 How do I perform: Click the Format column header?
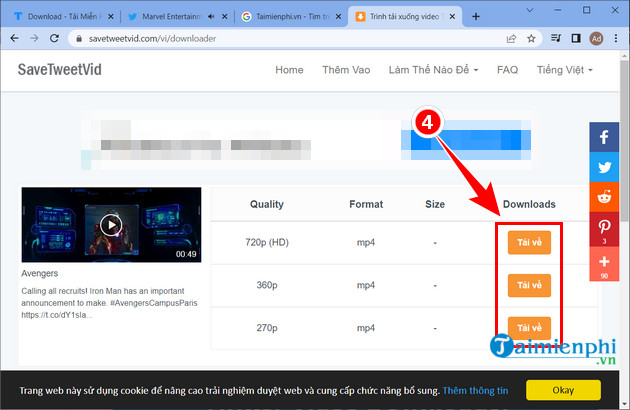366,204
